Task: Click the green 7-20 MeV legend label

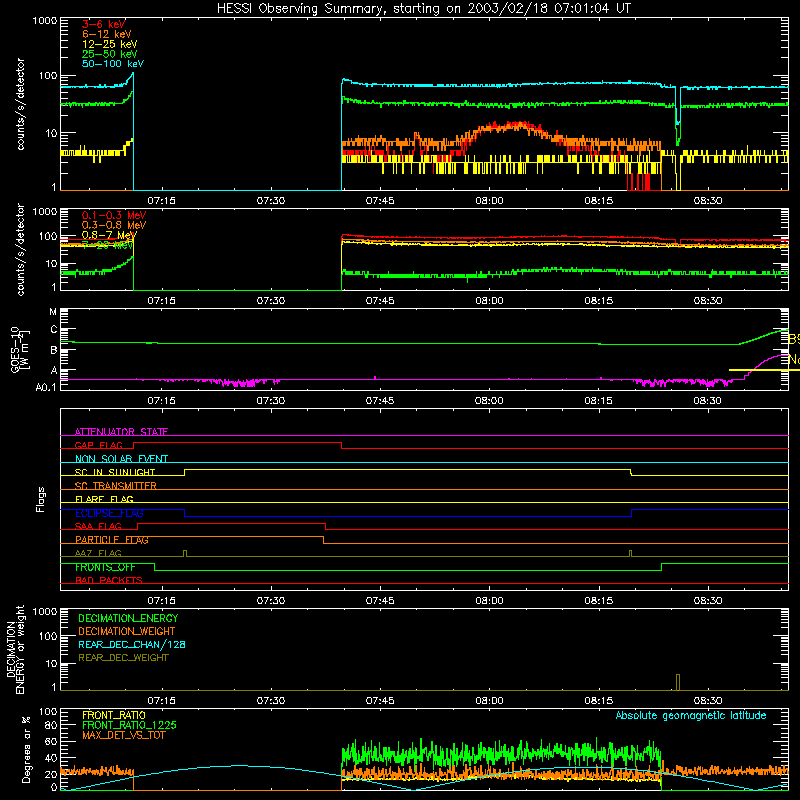Action: pos(108,245)
